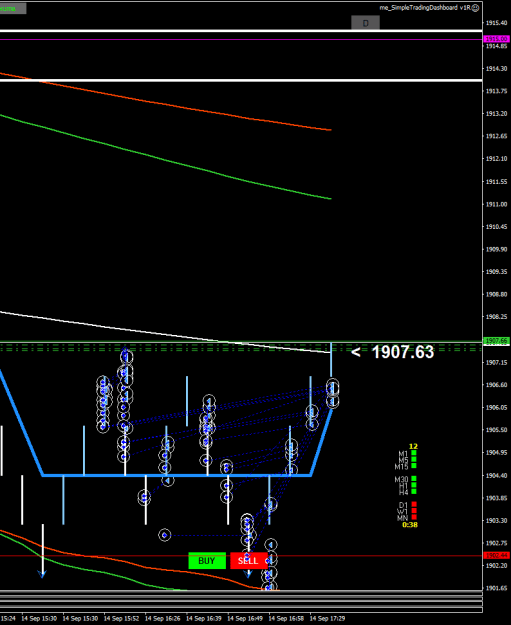Click the gray D button at top

pyautogui.click(x=365, y=23)
